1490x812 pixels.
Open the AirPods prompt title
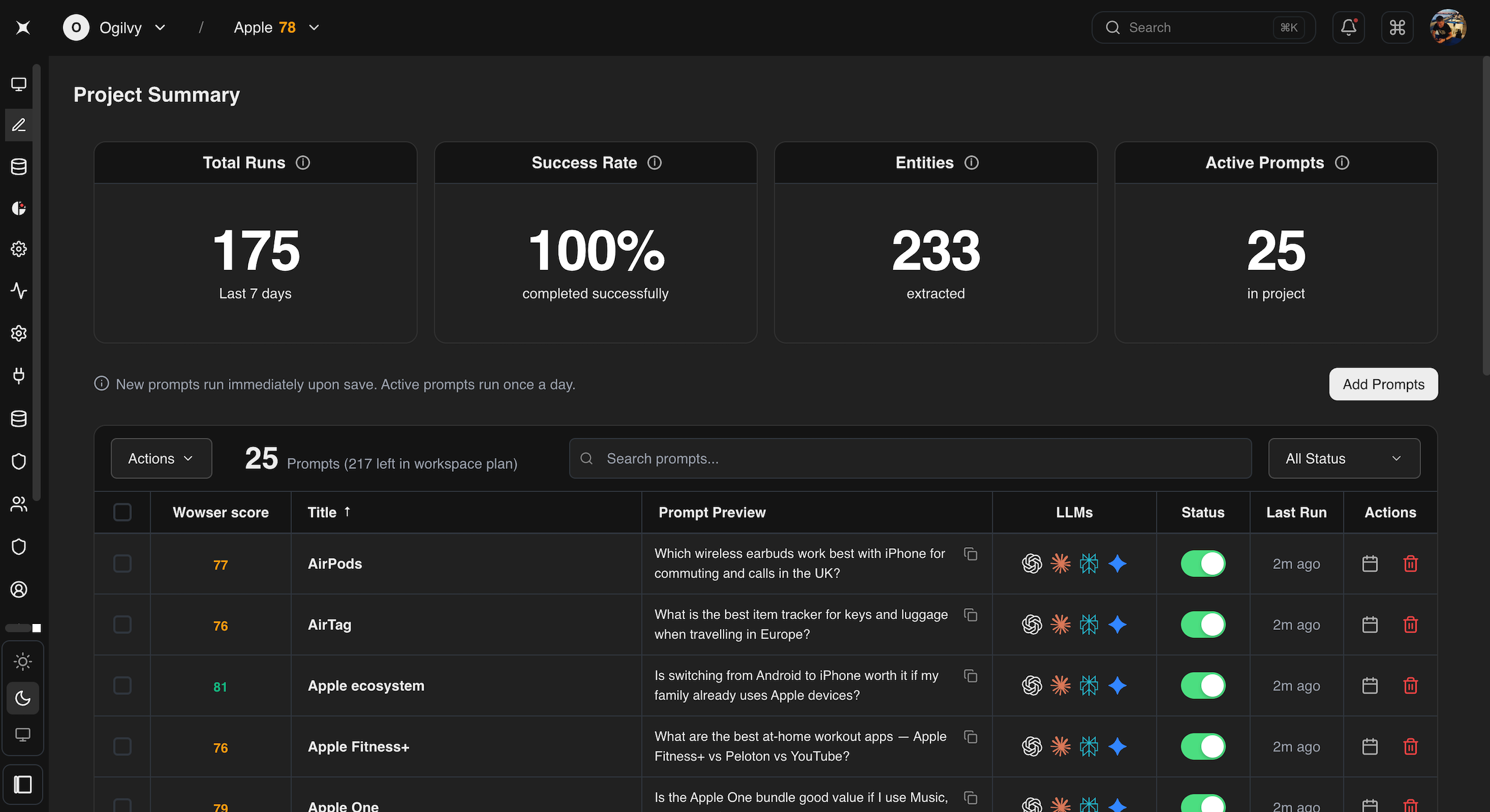pyautogui.click(x=335, y=564)
